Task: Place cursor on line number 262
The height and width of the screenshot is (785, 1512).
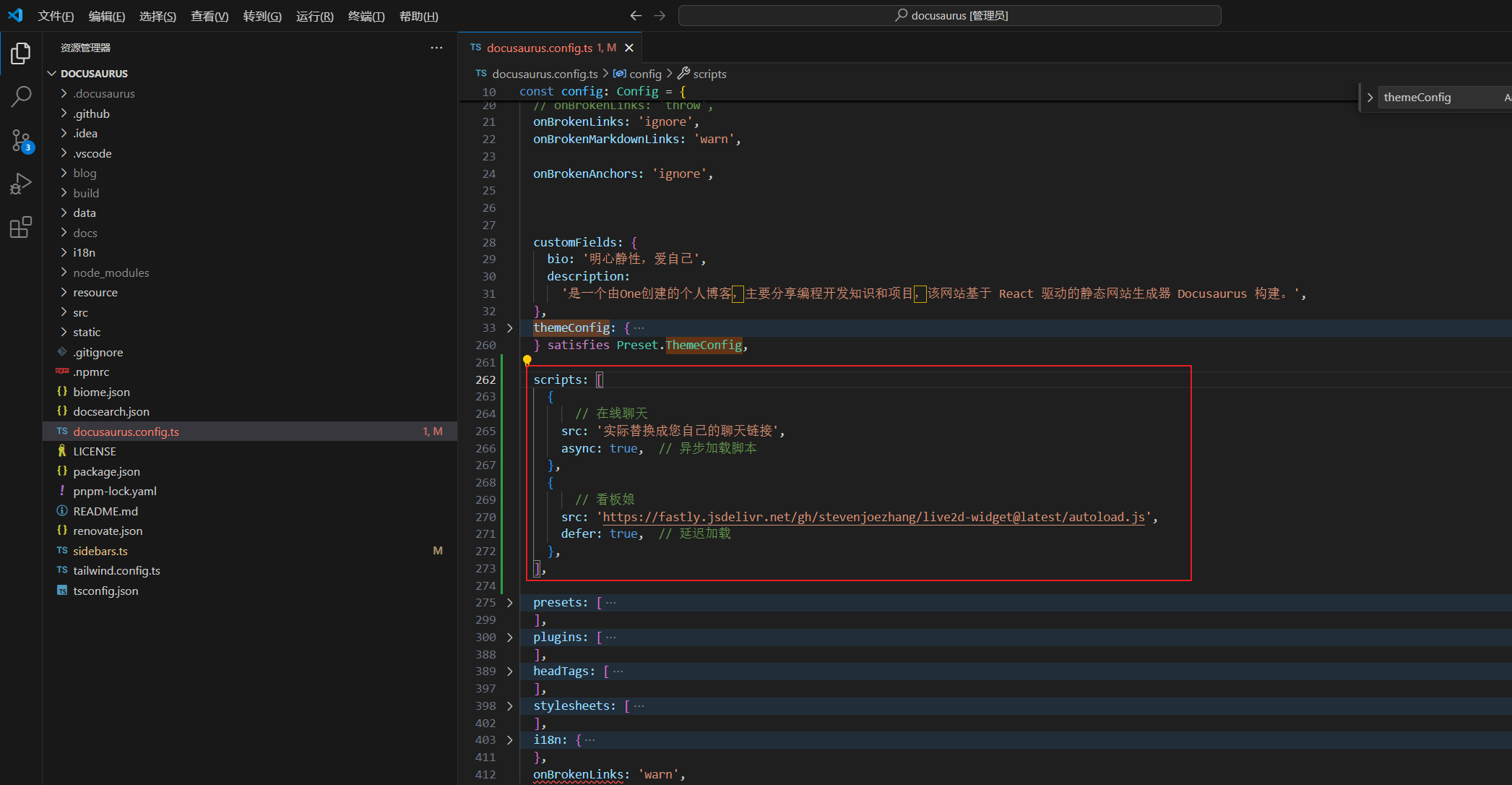Action: point(485,379)
